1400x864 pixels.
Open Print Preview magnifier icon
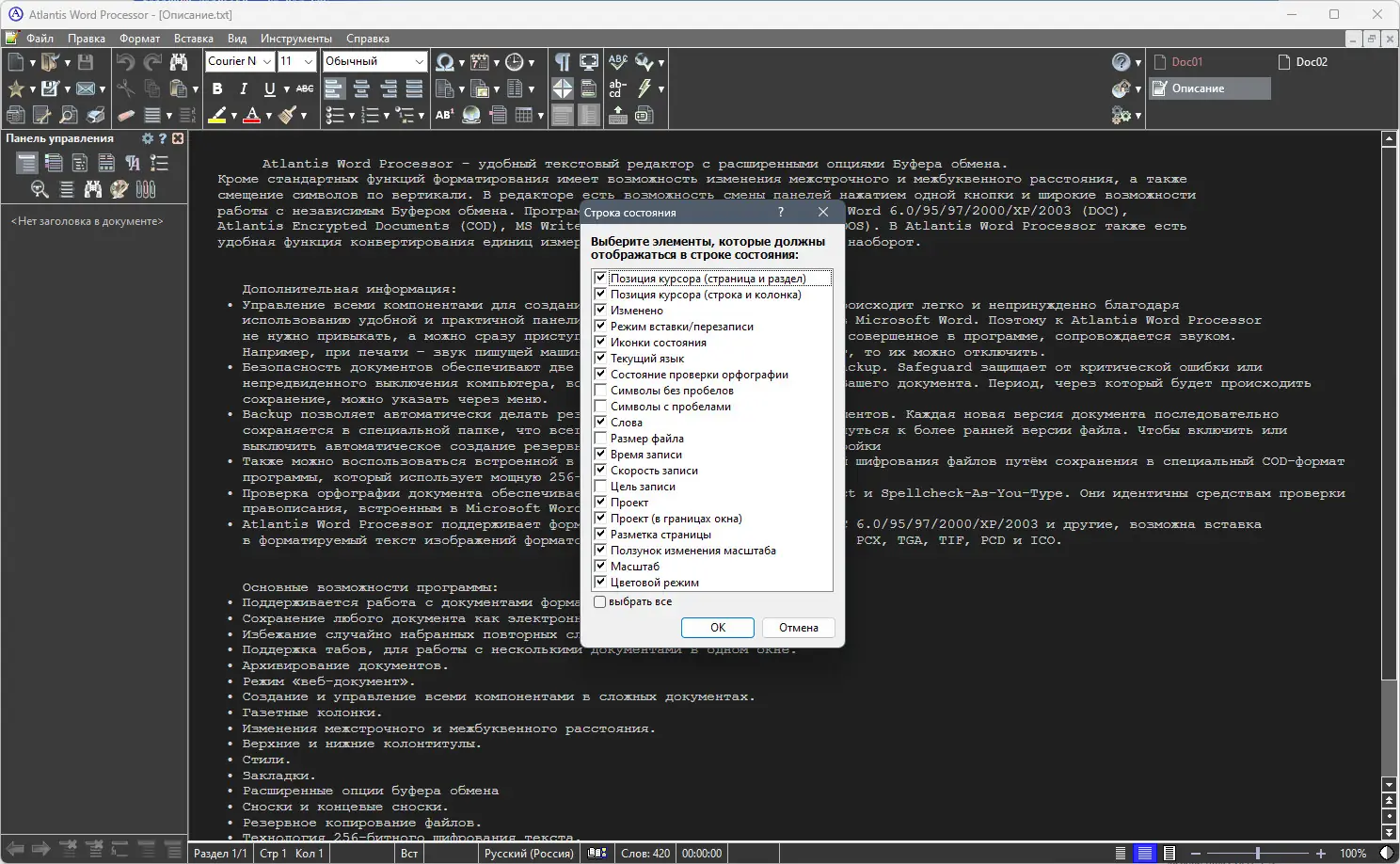(69, 115)
